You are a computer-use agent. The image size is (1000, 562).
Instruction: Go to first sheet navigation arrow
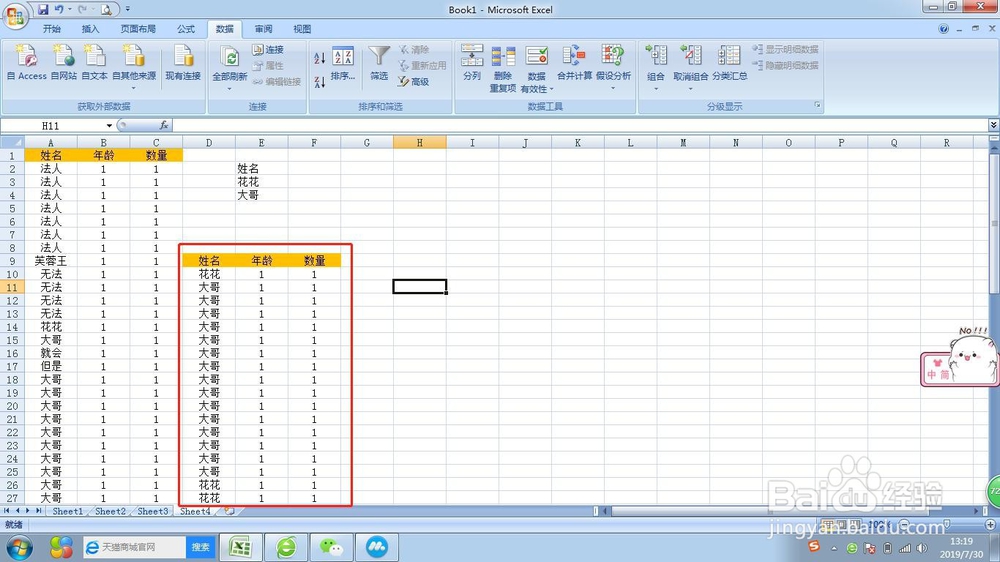(6, 511)
